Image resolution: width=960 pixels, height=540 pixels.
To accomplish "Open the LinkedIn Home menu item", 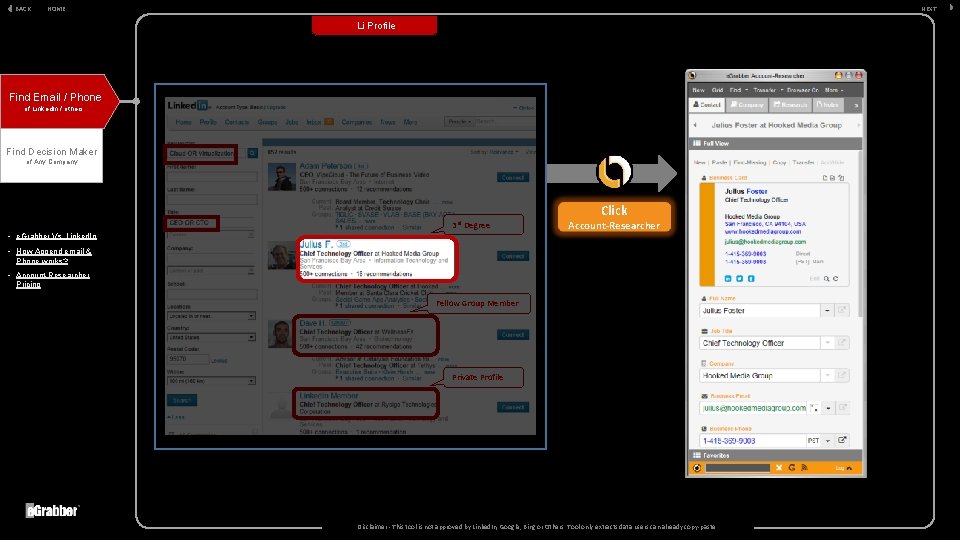I will point(183,122).
